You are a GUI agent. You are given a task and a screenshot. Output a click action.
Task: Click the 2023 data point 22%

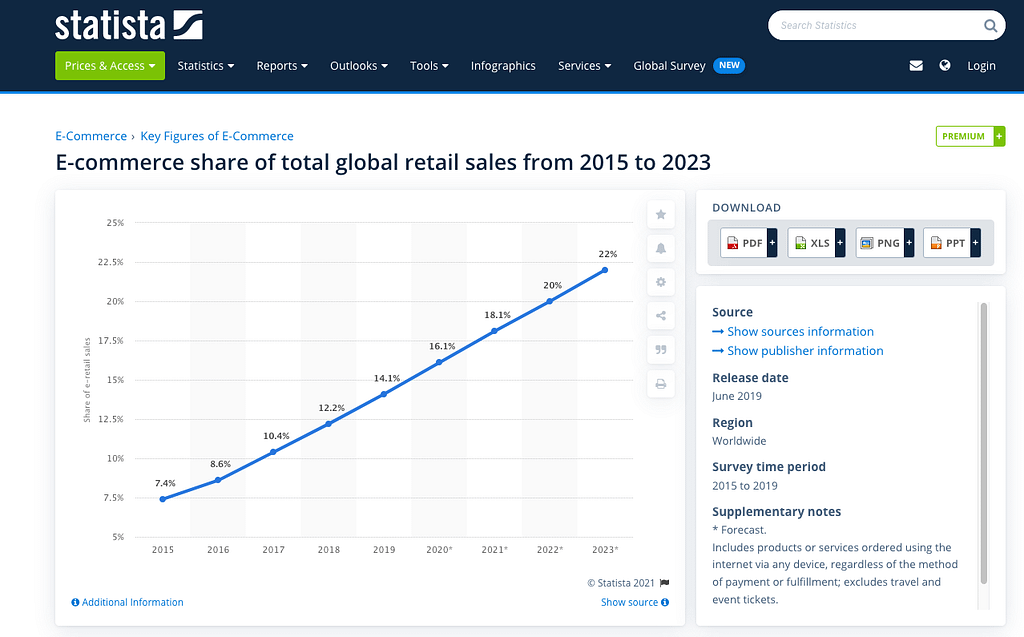[x=605, y=270]
